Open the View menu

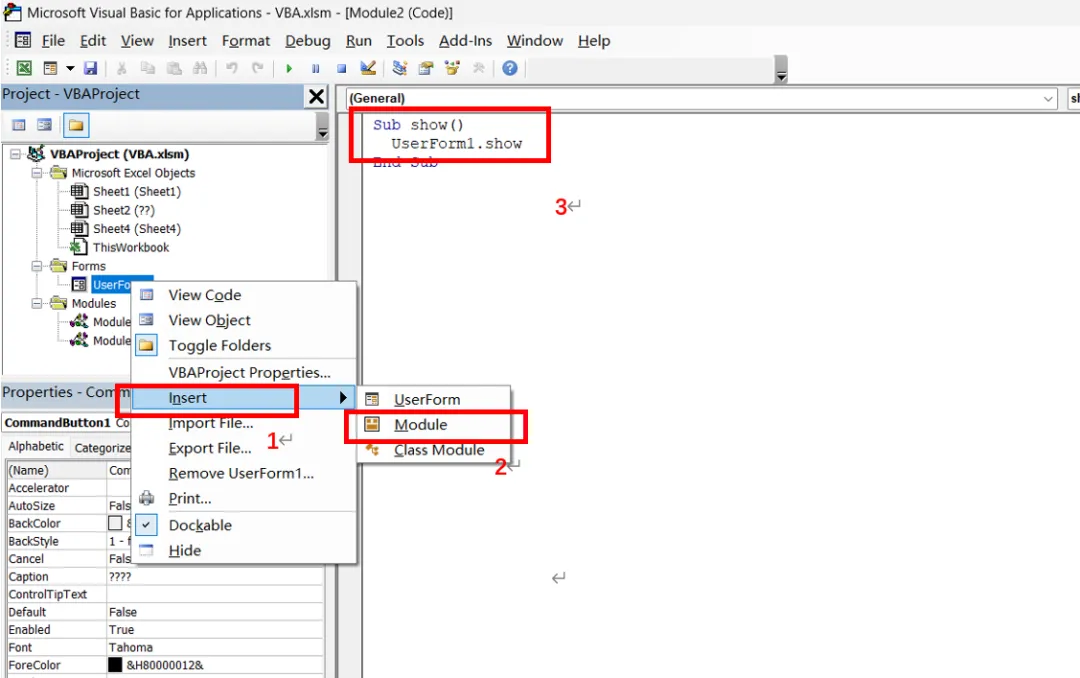coord(137,41)
